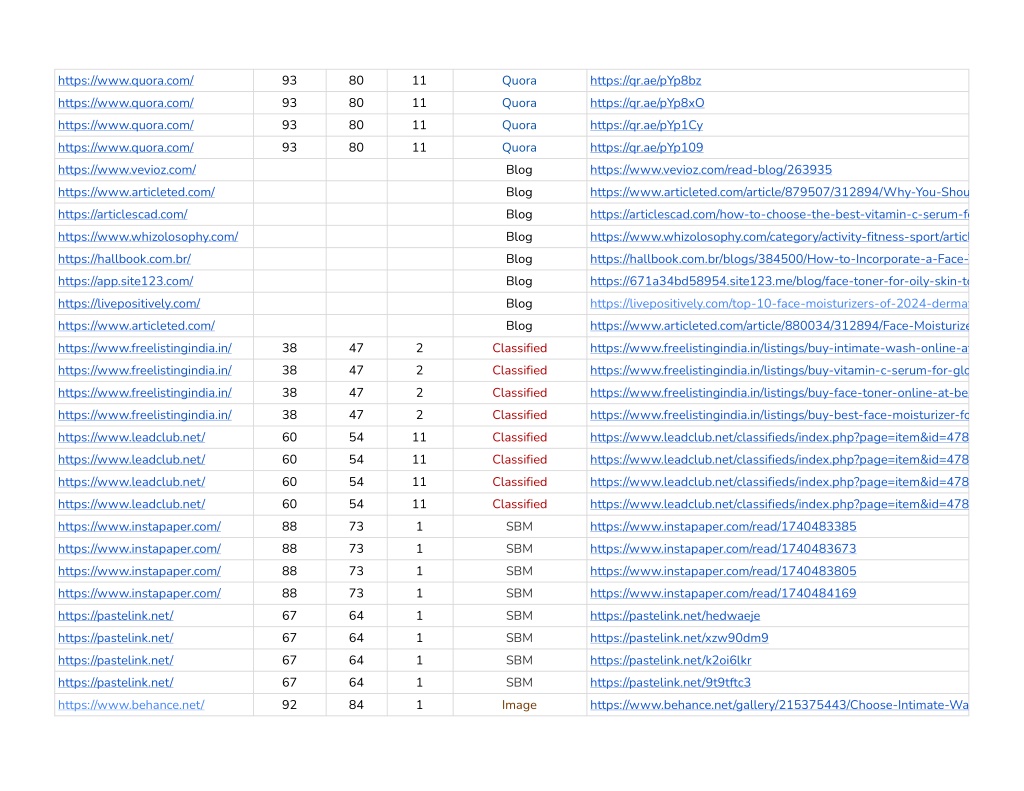This screenshot has width=1024, height=791.
Task: Visit instapaper read/1740484169 link
Action: (x=723, y=592)
